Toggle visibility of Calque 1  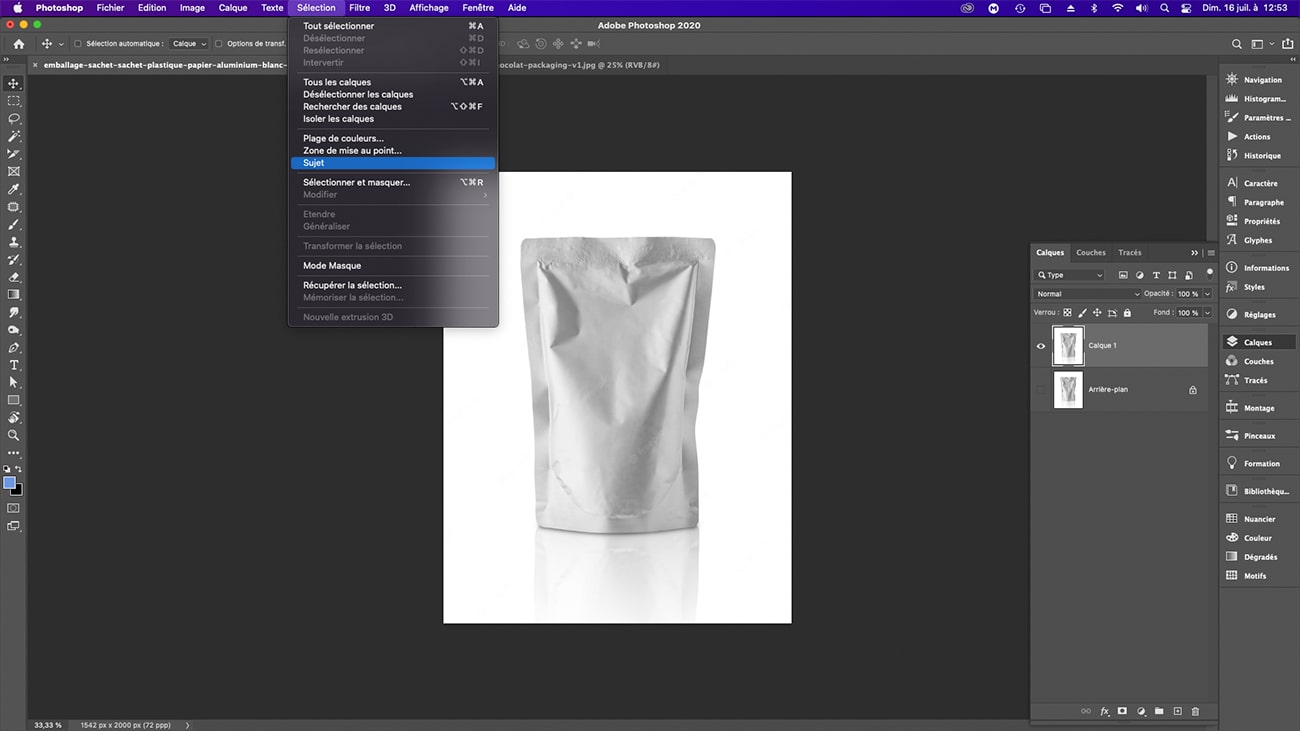pyautogui.click(x=1040, y=345)
